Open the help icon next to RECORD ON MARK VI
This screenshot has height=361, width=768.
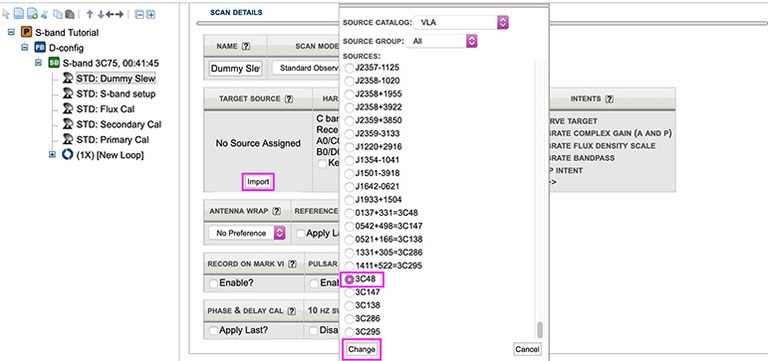click(x=292, y=264)
